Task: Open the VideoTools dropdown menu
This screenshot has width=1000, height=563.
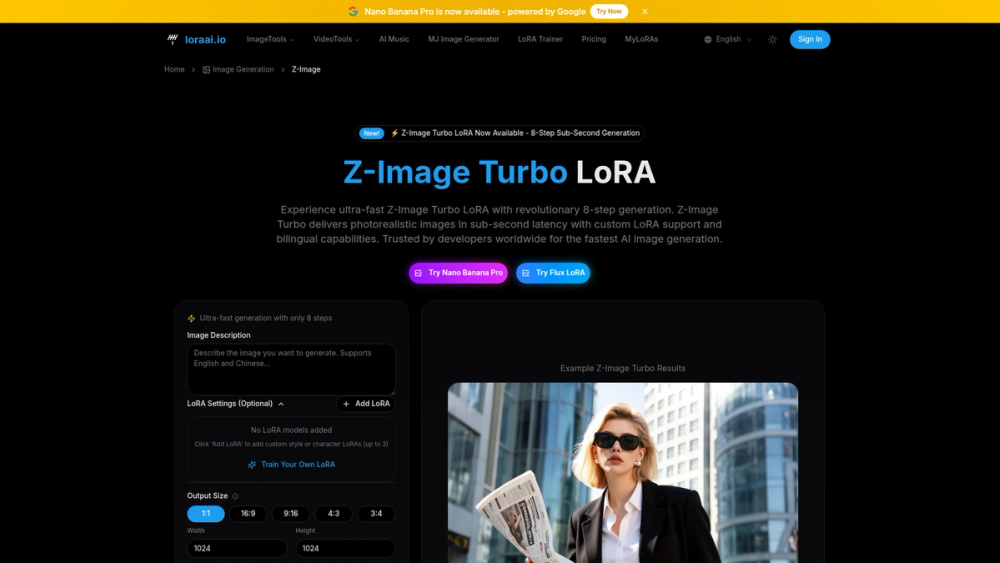Action: pos(336,40)
